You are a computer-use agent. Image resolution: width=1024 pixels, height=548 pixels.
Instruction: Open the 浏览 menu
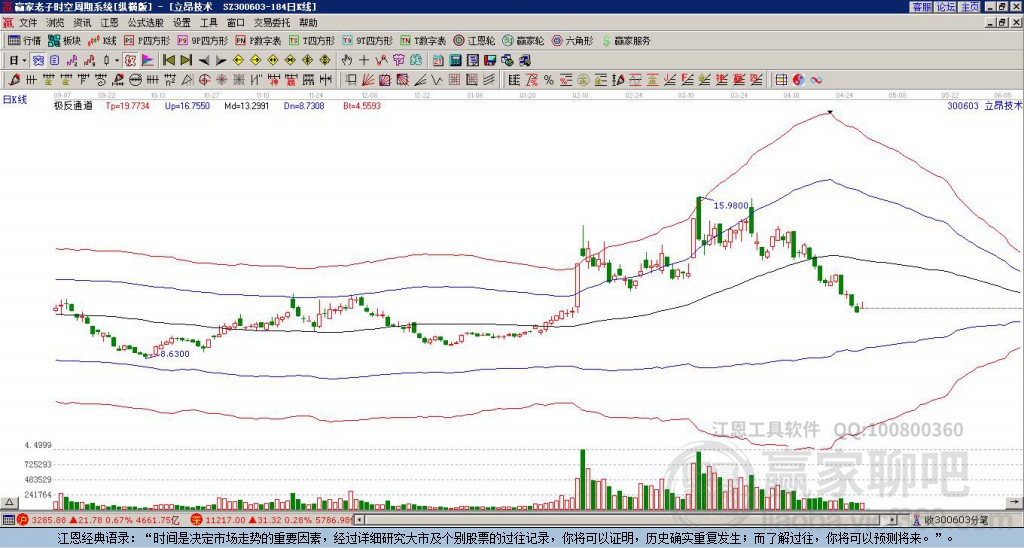click(x=55, y=23)
